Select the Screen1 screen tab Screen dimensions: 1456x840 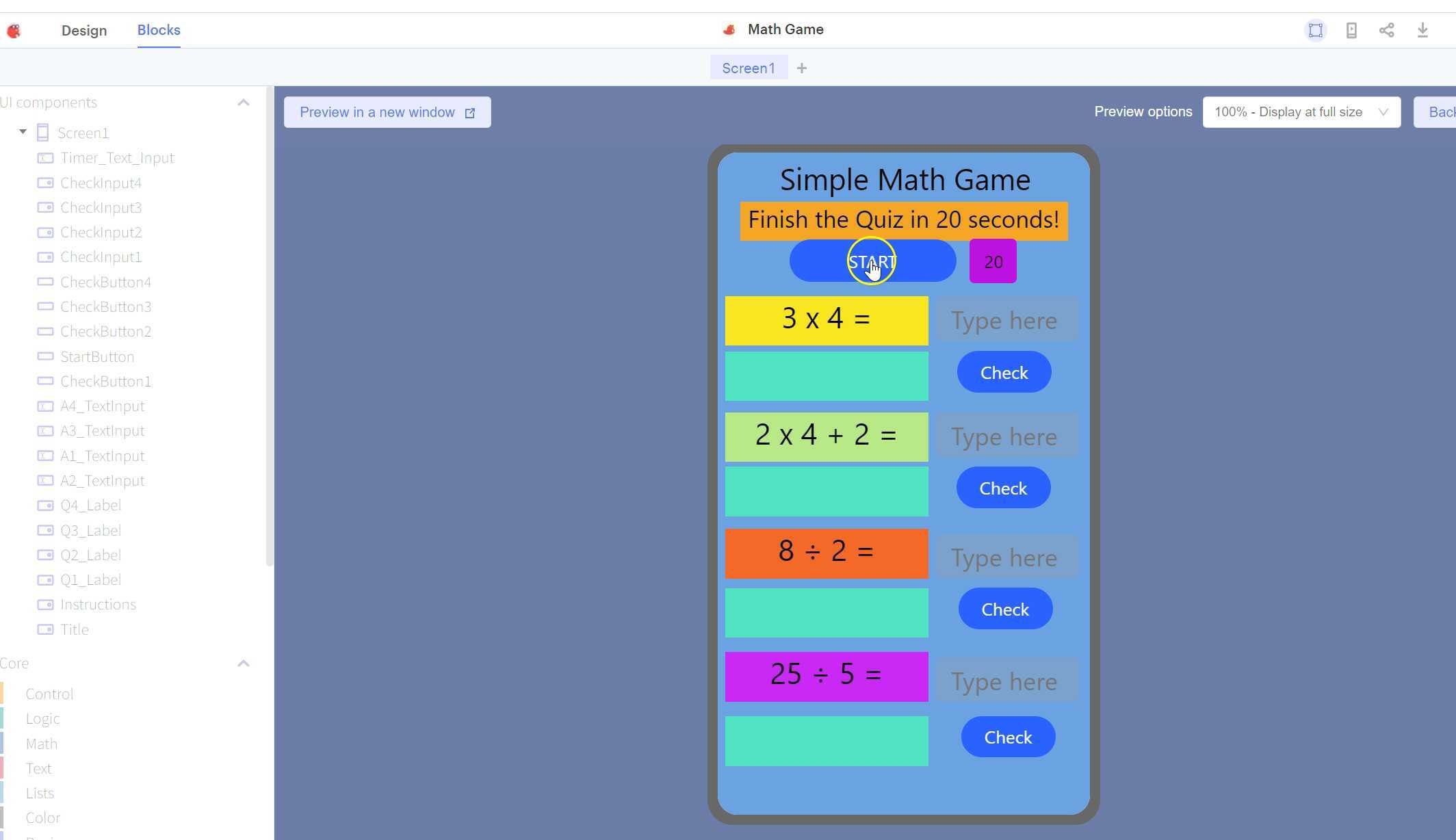[749, 68]
